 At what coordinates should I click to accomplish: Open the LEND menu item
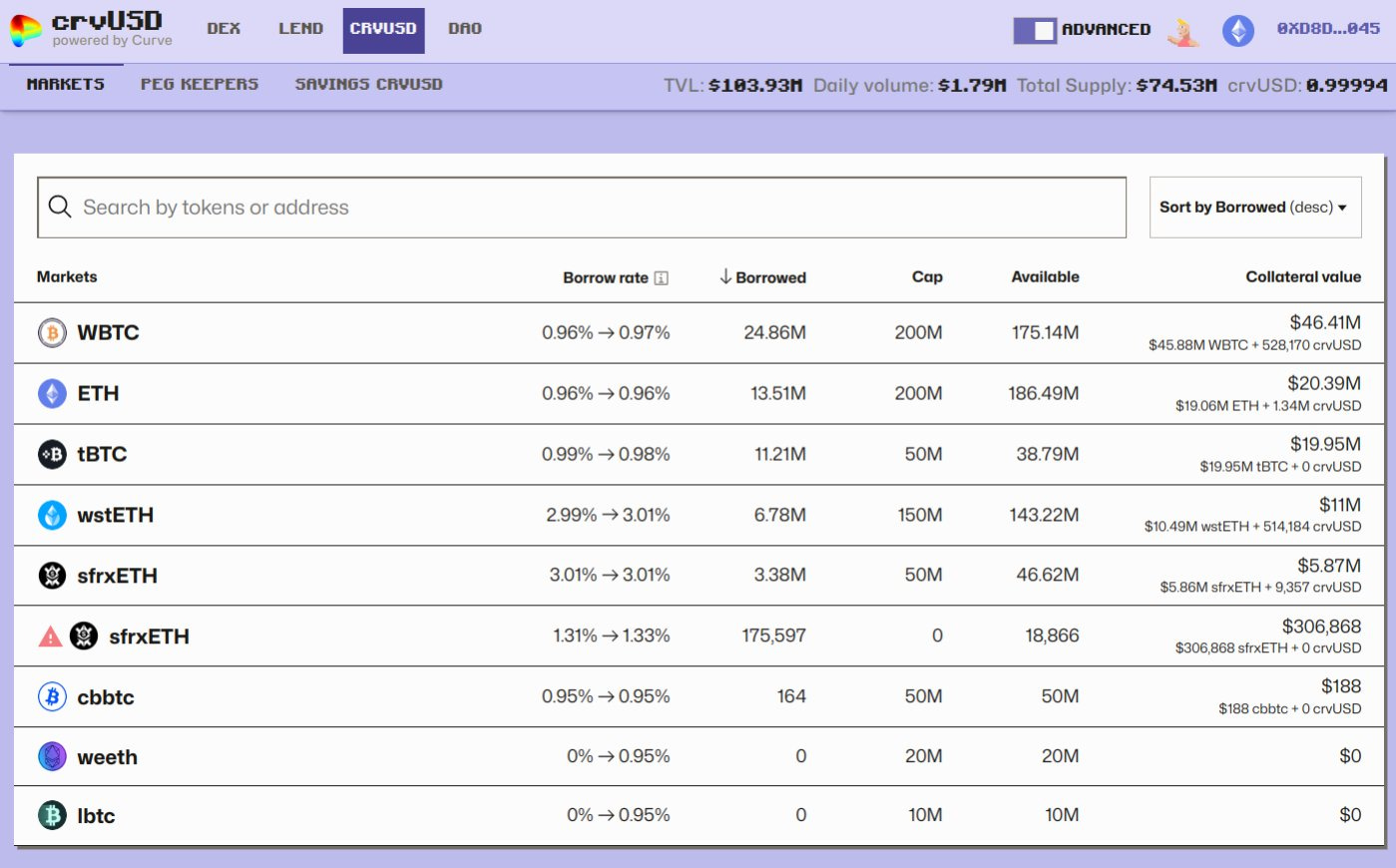(300, 29)
